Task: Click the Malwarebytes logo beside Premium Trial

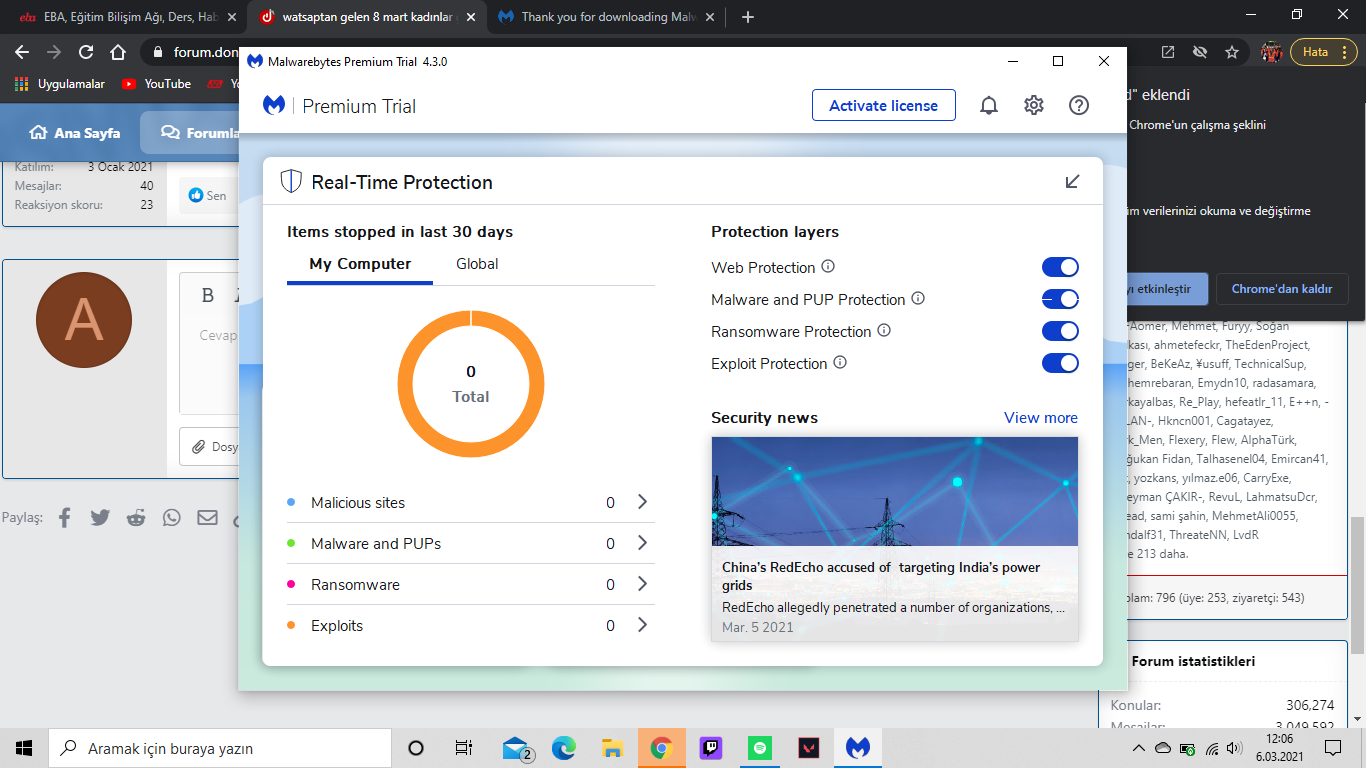Action: tap(274, 106)
